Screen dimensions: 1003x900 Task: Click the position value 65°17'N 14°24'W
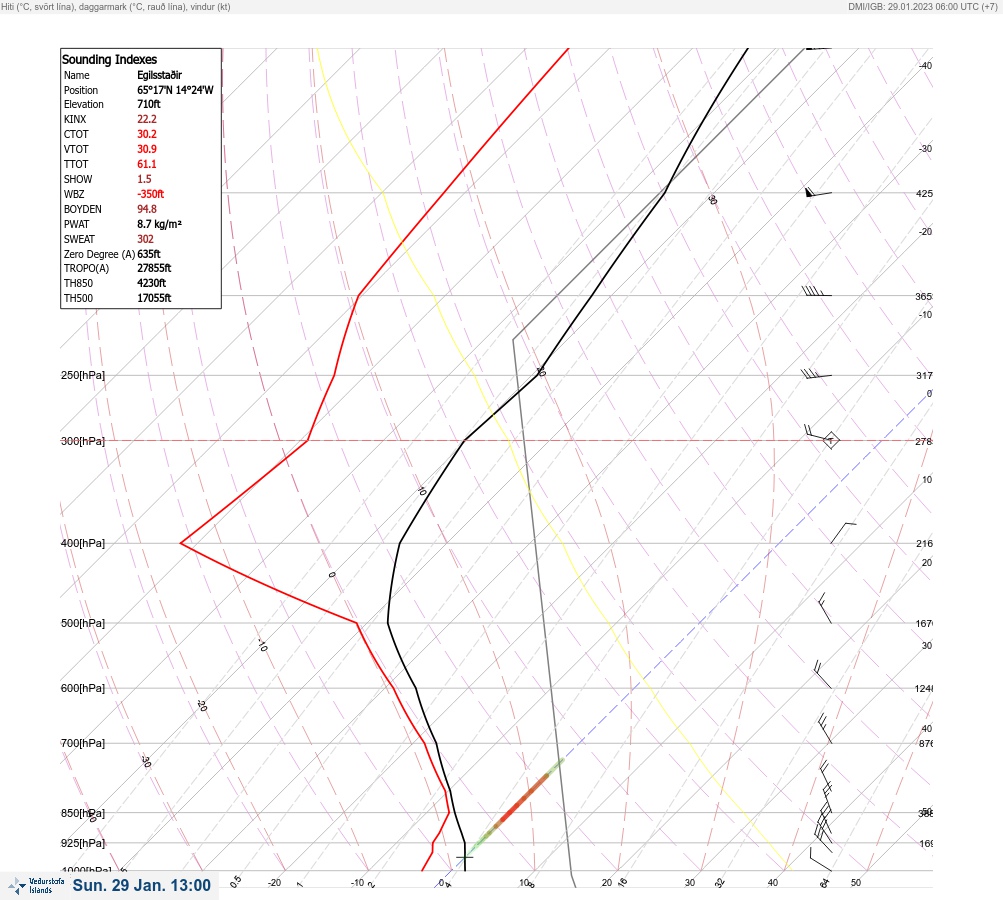pos(175,90)
